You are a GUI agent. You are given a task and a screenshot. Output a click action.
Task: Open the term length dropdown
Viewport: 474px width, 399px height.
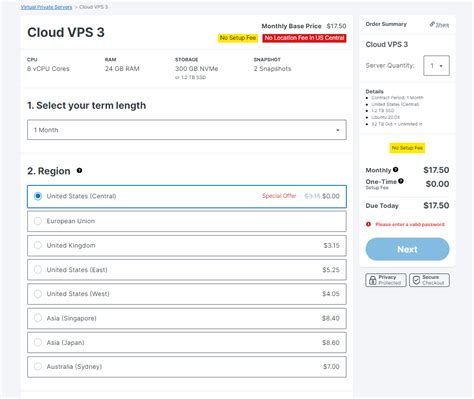tap(187, 130)
